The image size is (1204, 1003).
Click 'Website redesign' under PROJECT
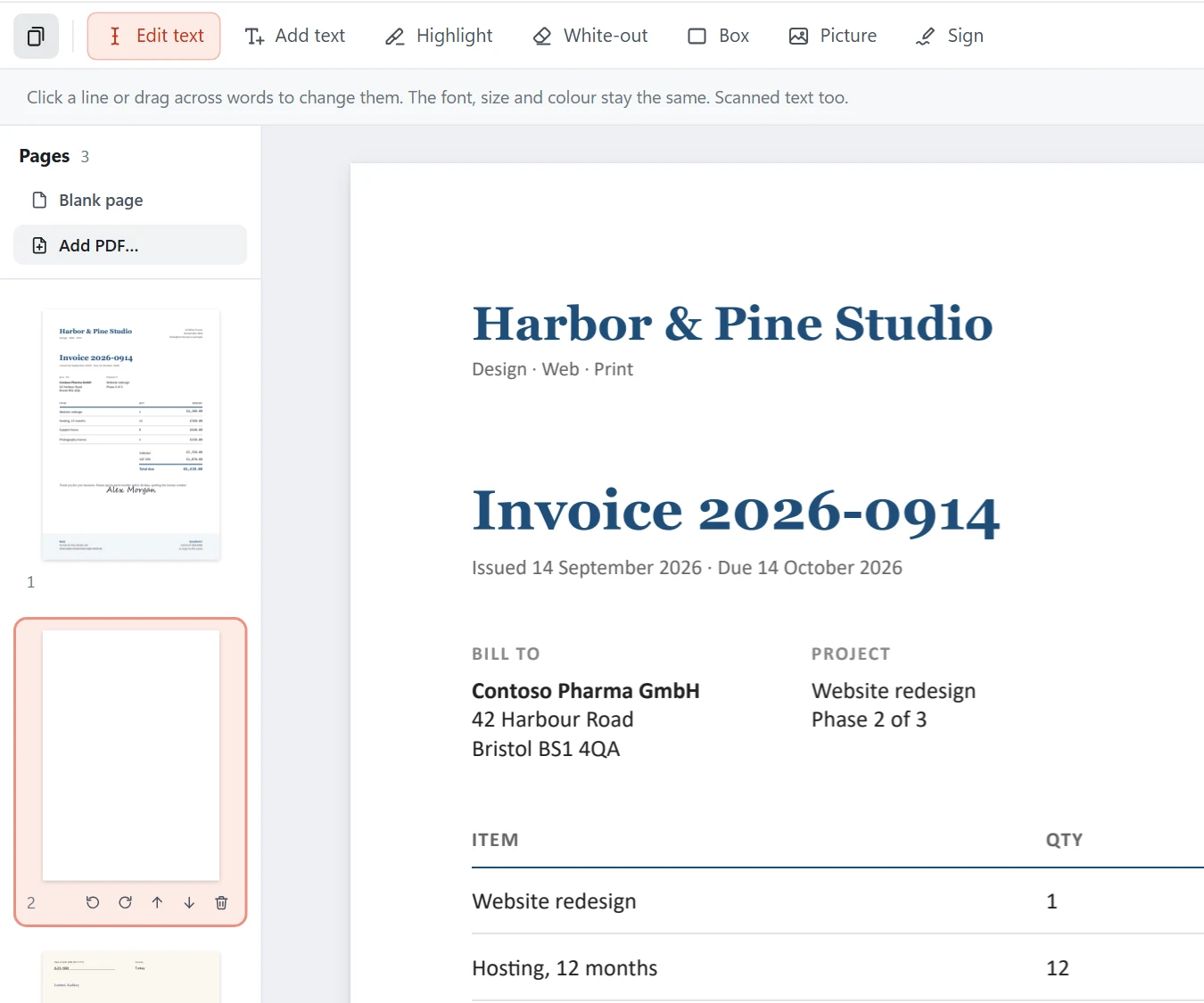[894, 691]
